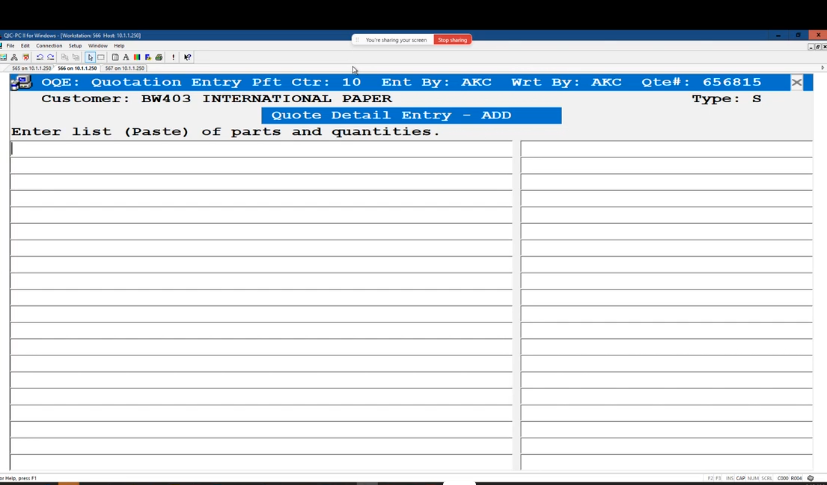Click the session tab strip scroll arrow
Screen dimensions: 827x485
pyautogui.click(x=823, y=67)
